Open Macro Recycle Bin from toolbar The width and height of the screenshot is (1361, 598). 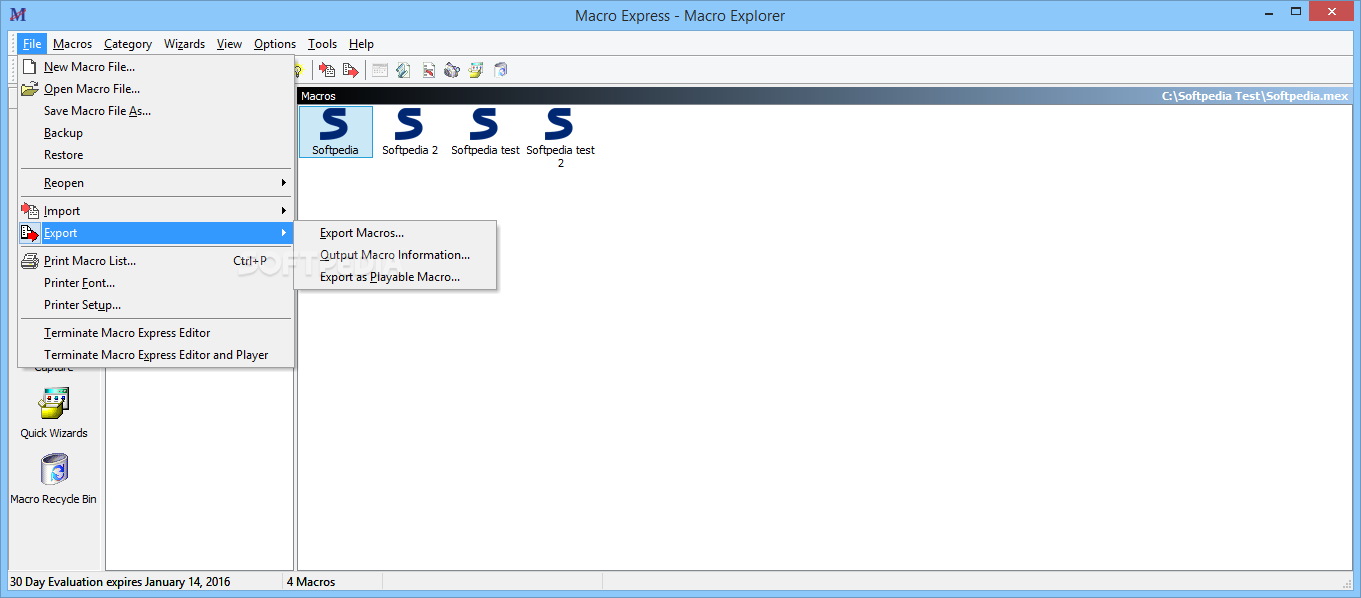click(501, 70)
